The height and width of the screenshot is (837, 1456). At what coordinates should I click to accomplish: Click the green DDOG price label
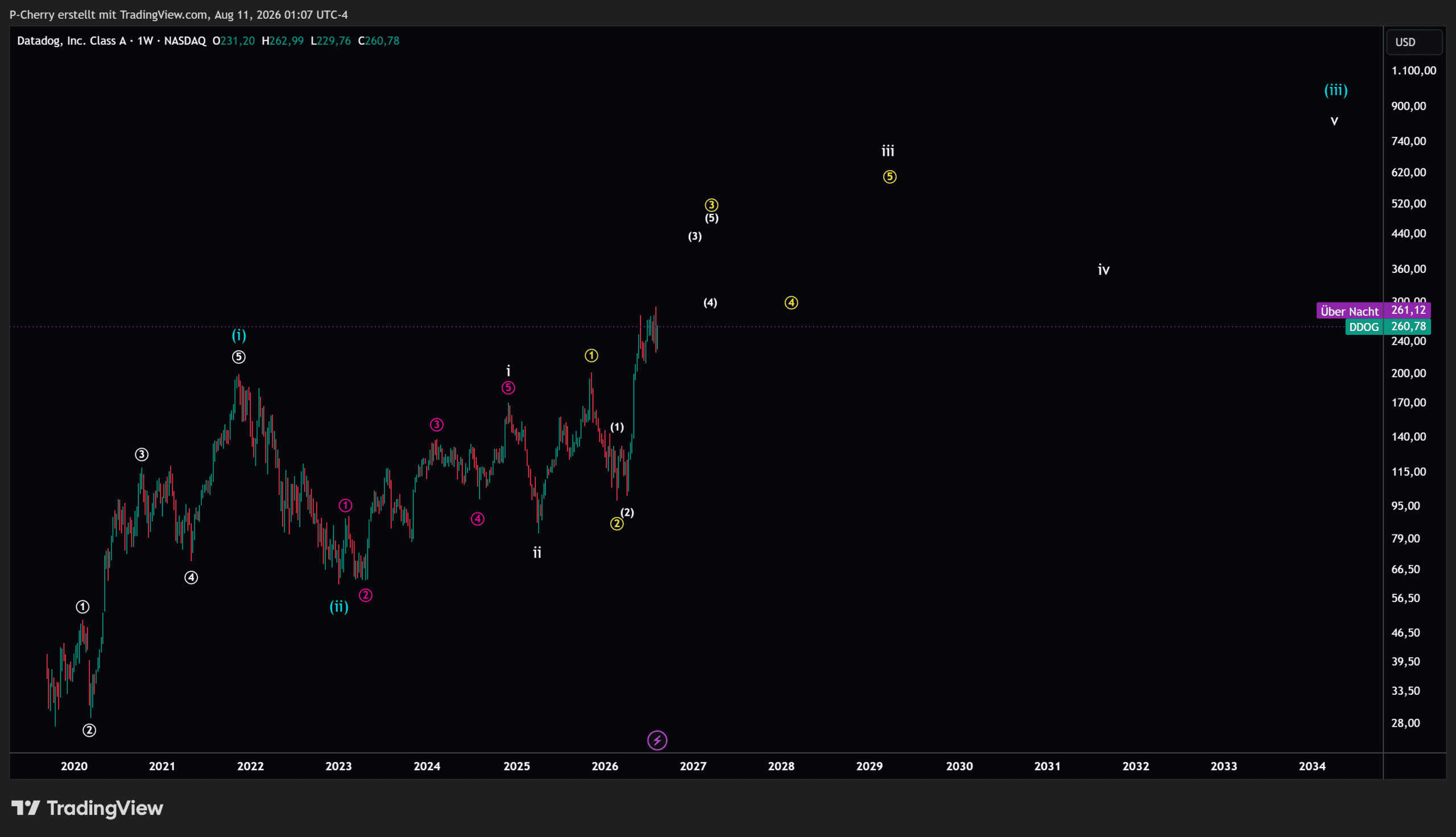[x=1363, y=327]
